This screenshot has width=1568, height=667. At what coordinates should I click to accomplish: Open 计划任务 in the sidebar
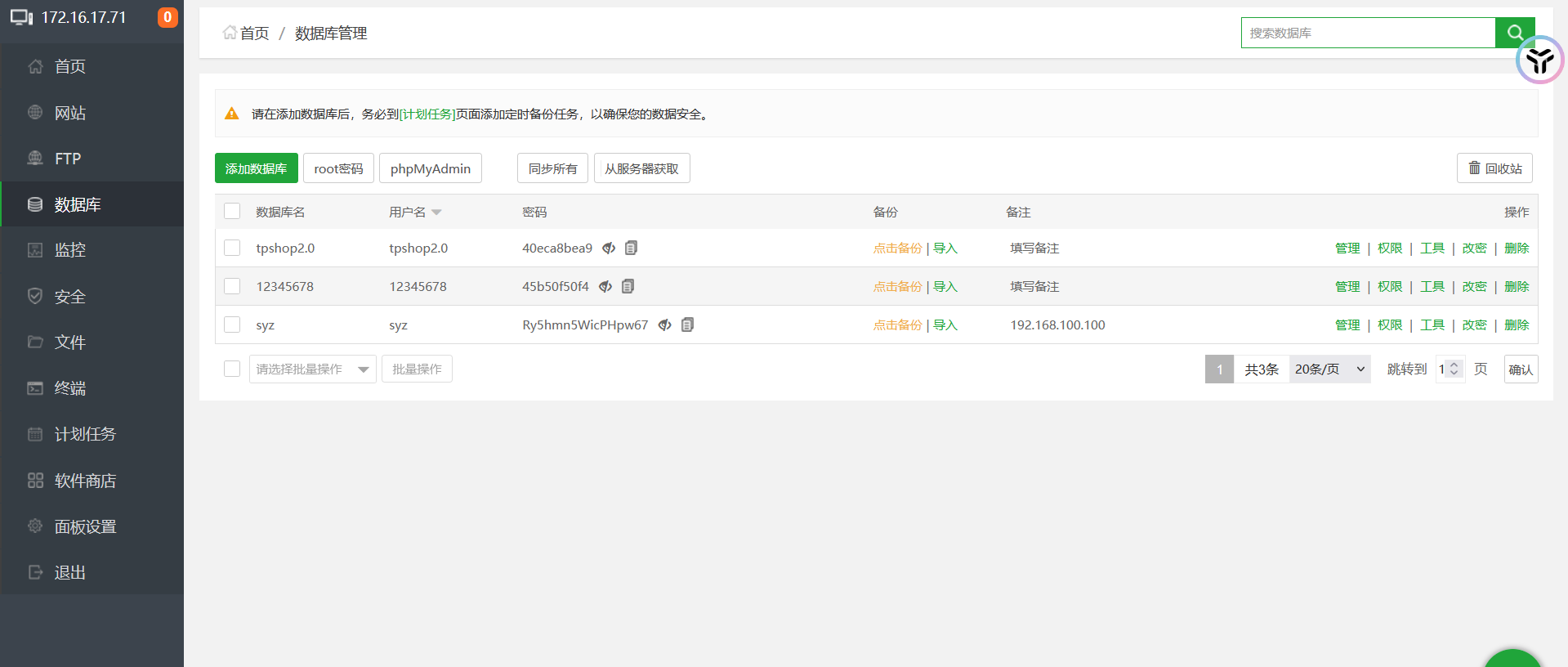92,434
